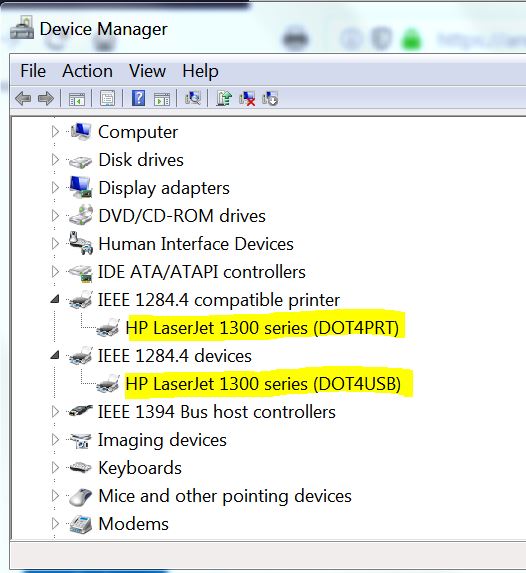Expand Mice and other pointing devices node
This screenshot has width=526, height=573.
[55, 496]
